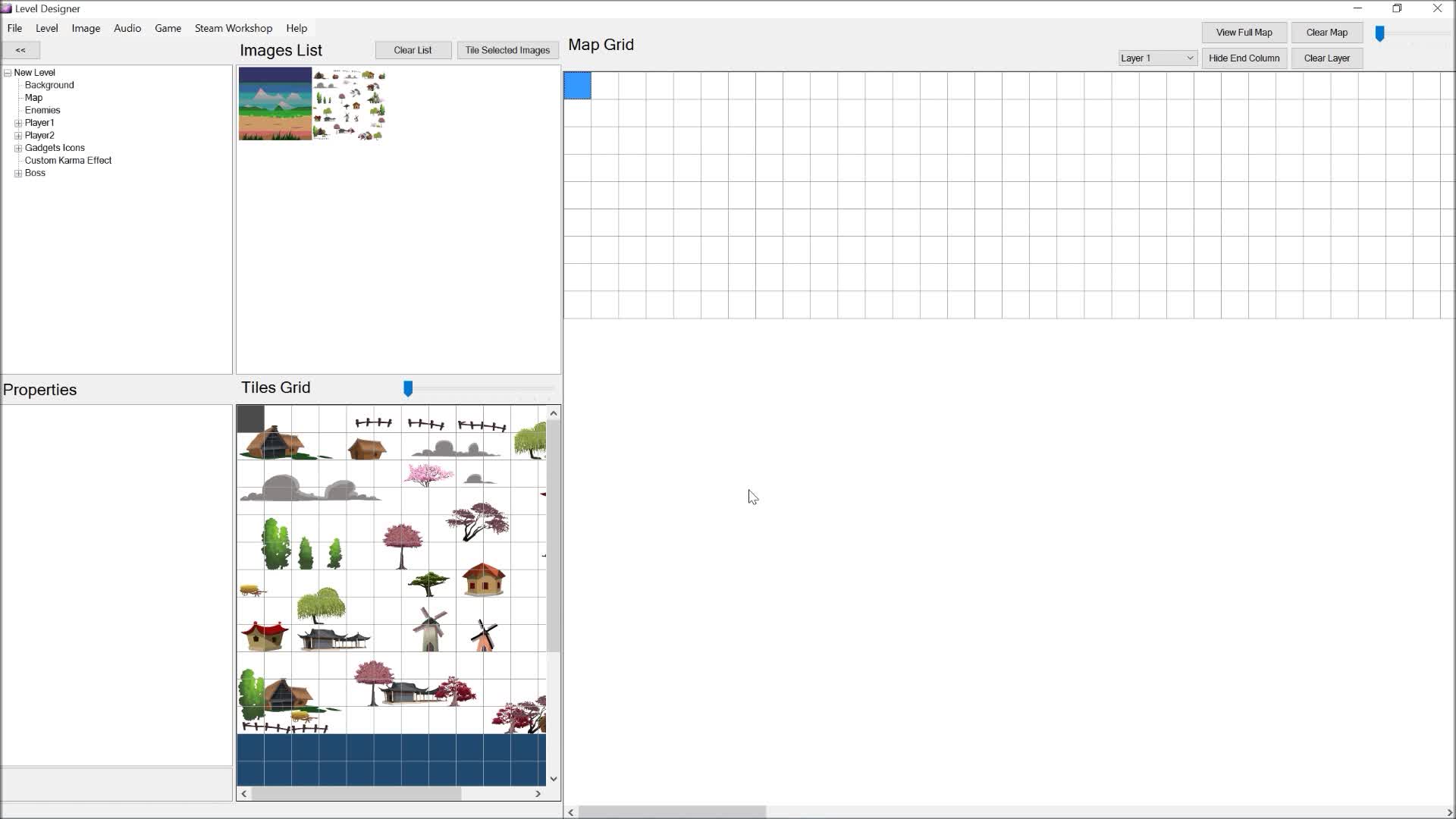
Task: Open the Steam Workshop menu
Action: click(233, 28)
